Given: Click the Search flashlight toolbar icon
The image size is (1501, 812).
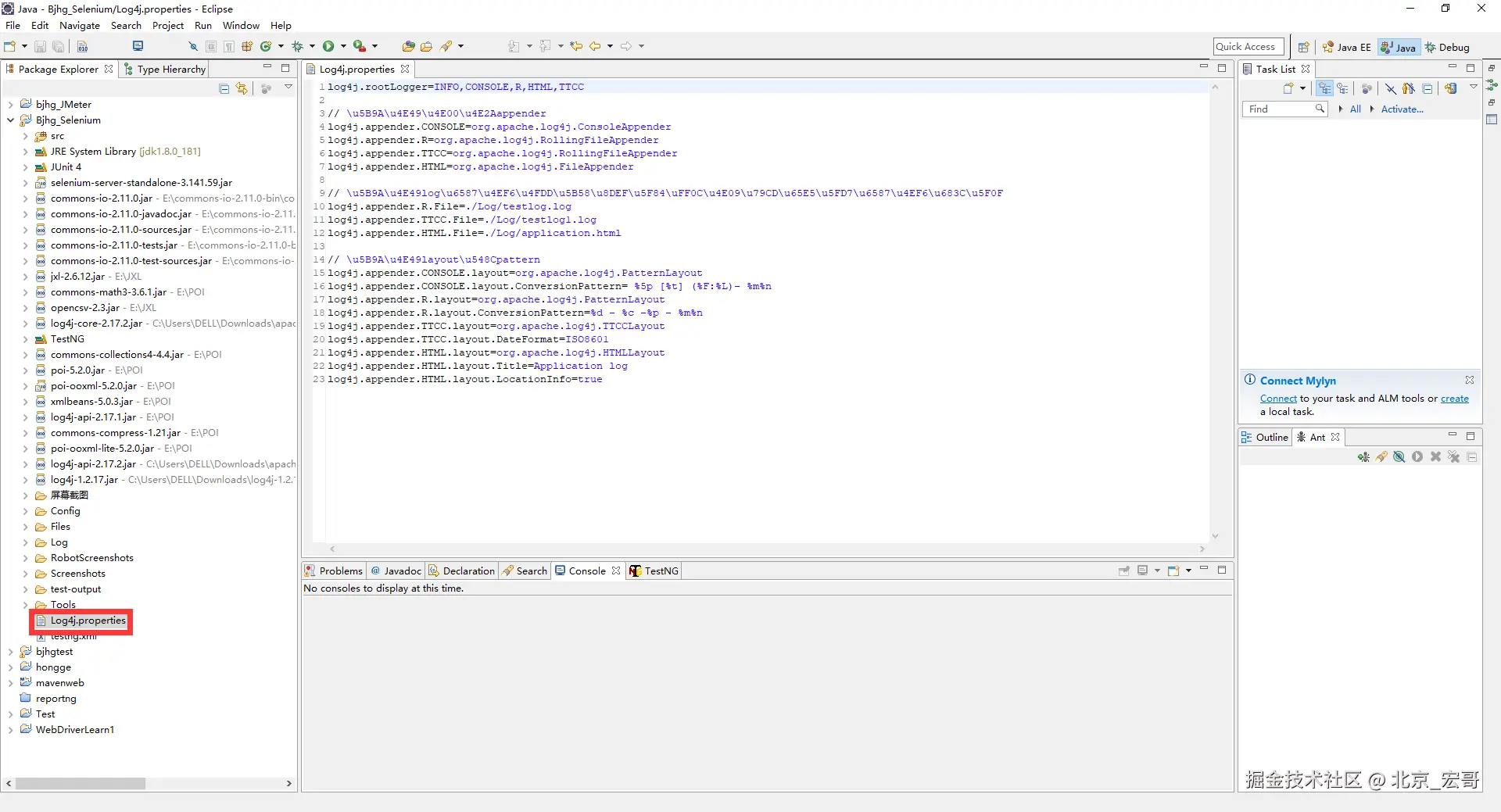Looking at the screenshot, I should pyautogui.click(x=447, y=46).
